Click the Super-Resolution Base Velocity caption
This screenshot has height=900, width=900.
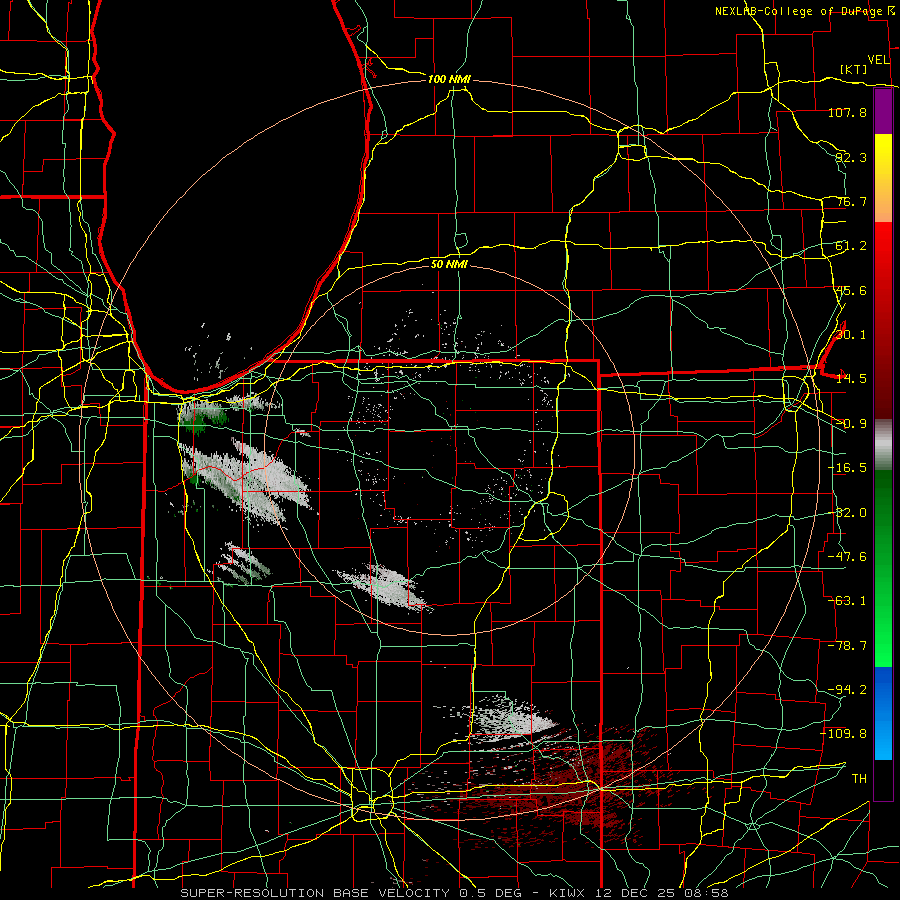[455, 893]
